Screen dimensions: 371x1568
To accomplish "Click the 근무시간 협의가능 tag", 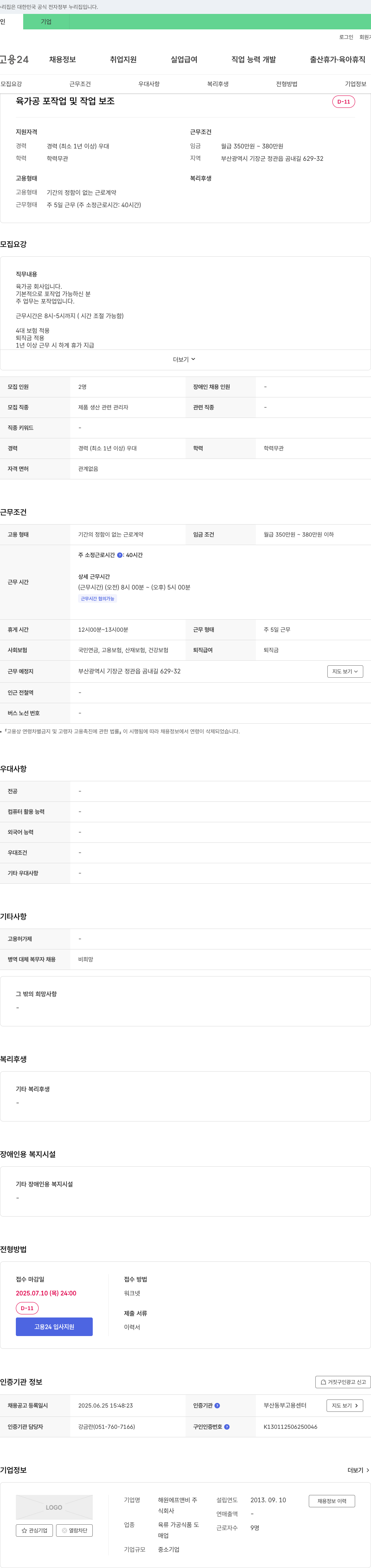I will pos(97,598).
